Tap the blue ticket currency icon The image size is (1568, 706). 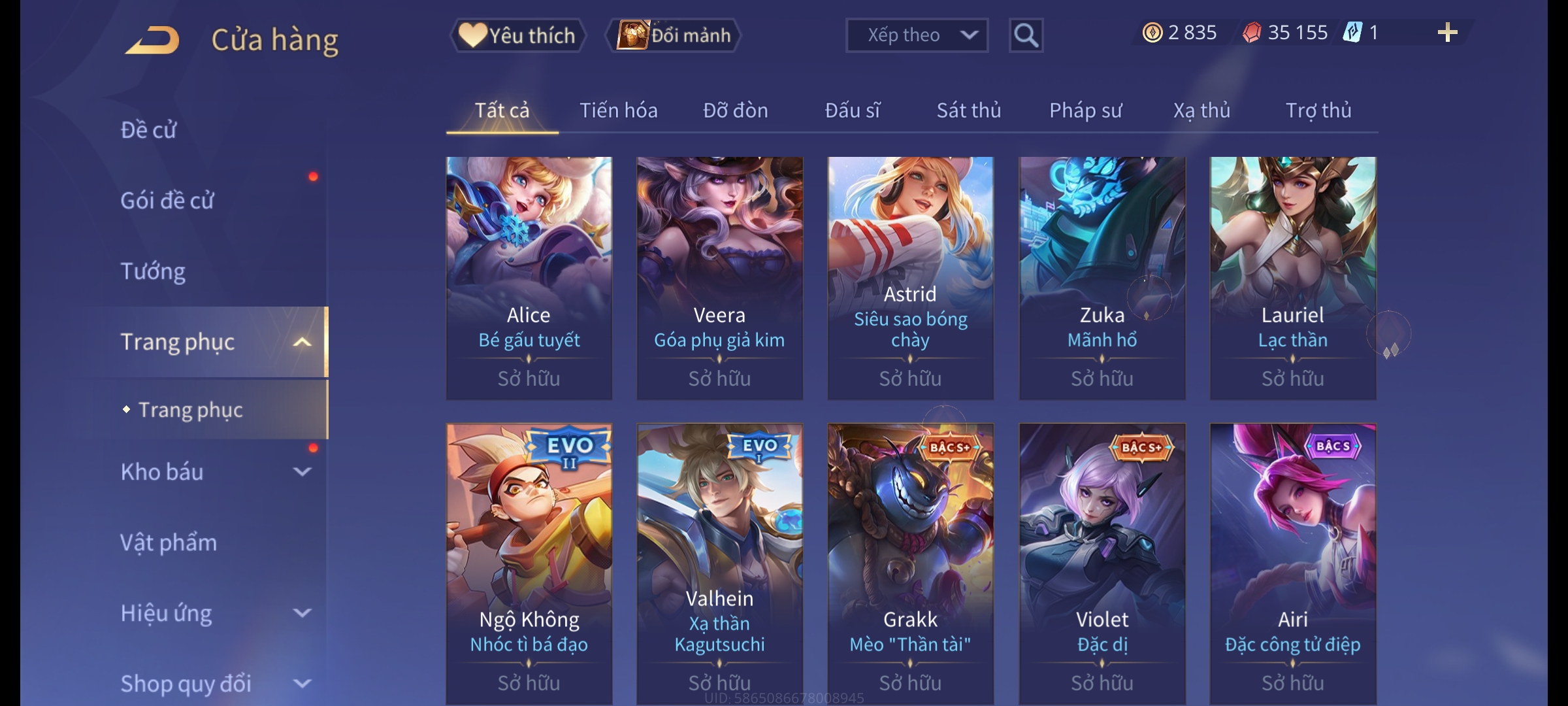point(1352,33)
